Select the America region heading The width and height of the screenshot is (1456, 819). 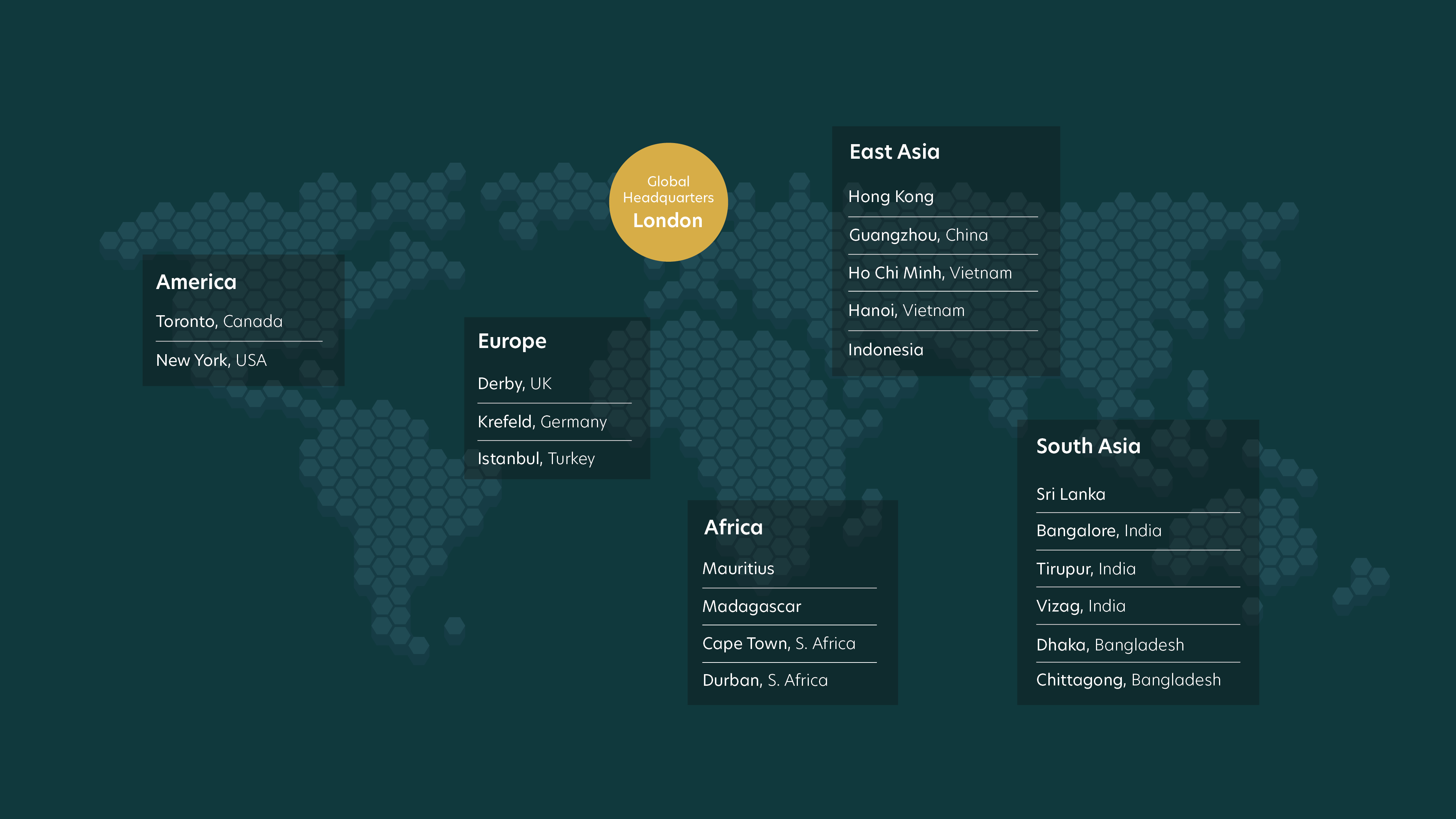[196, 282]
